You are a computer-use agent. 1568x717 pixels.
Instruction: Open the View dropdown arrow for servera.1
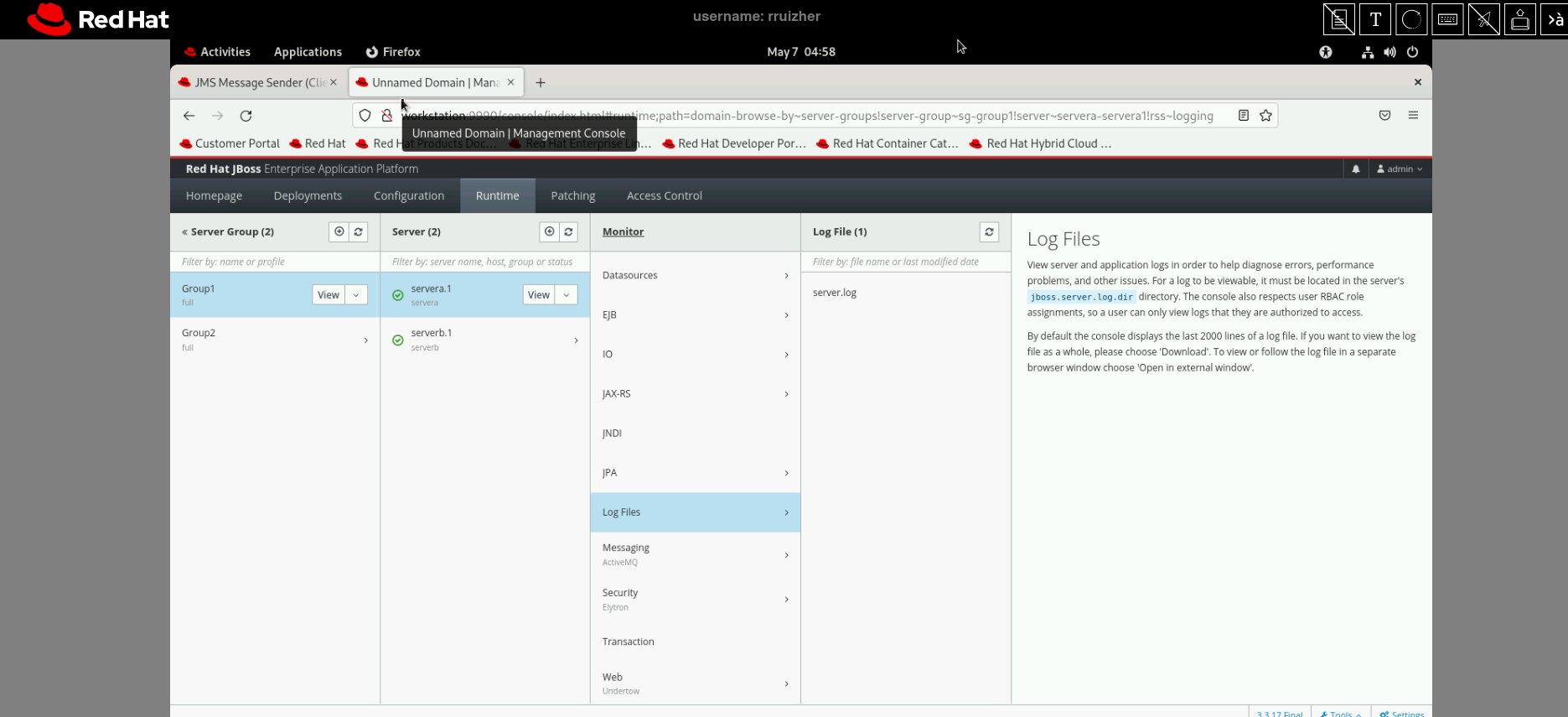click(567, 294)
